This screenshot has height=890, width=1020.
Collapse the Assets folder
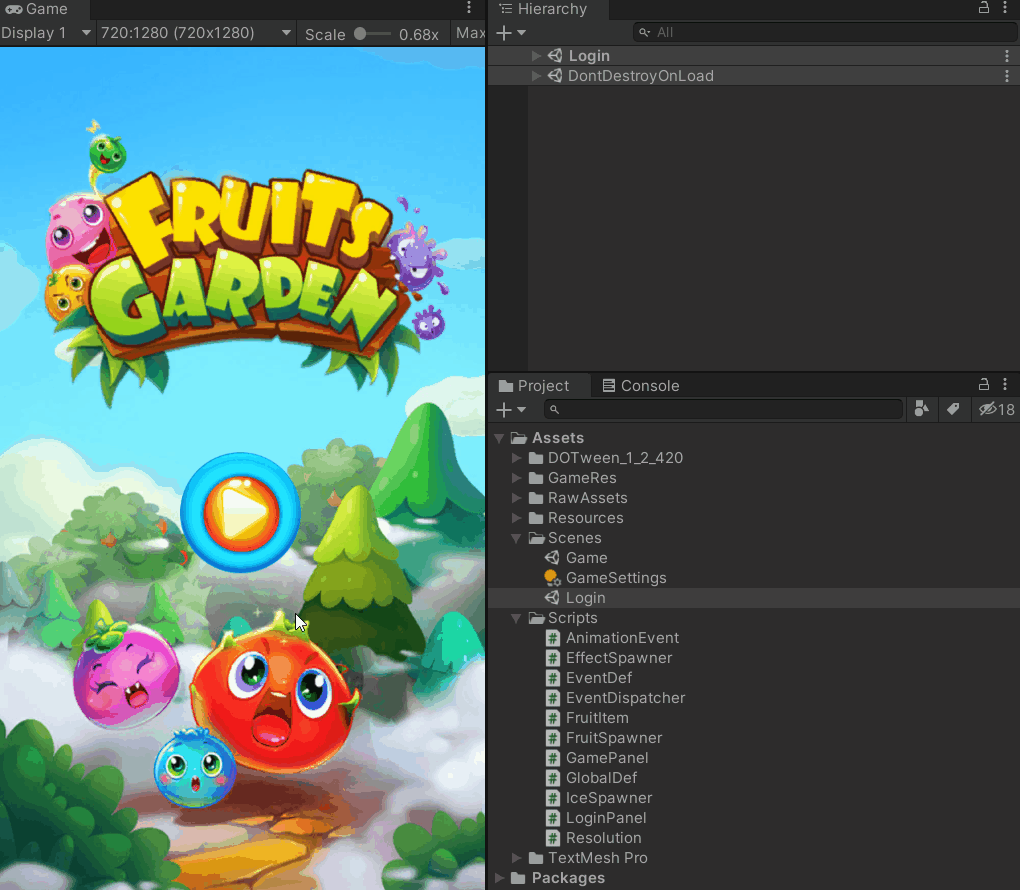[500, 438]
